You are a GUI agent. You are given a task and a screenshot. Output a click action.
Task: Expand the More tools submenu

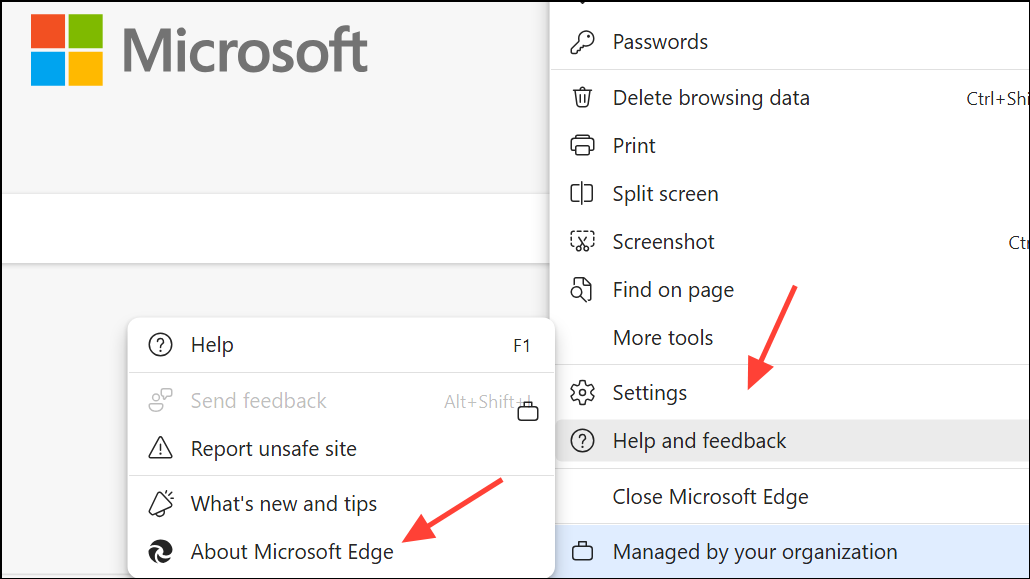pos(663,338)
